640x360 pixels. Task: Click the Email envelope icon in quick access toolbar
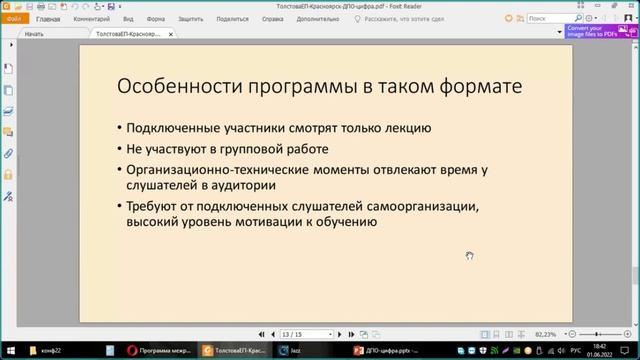tap(52, 7)
